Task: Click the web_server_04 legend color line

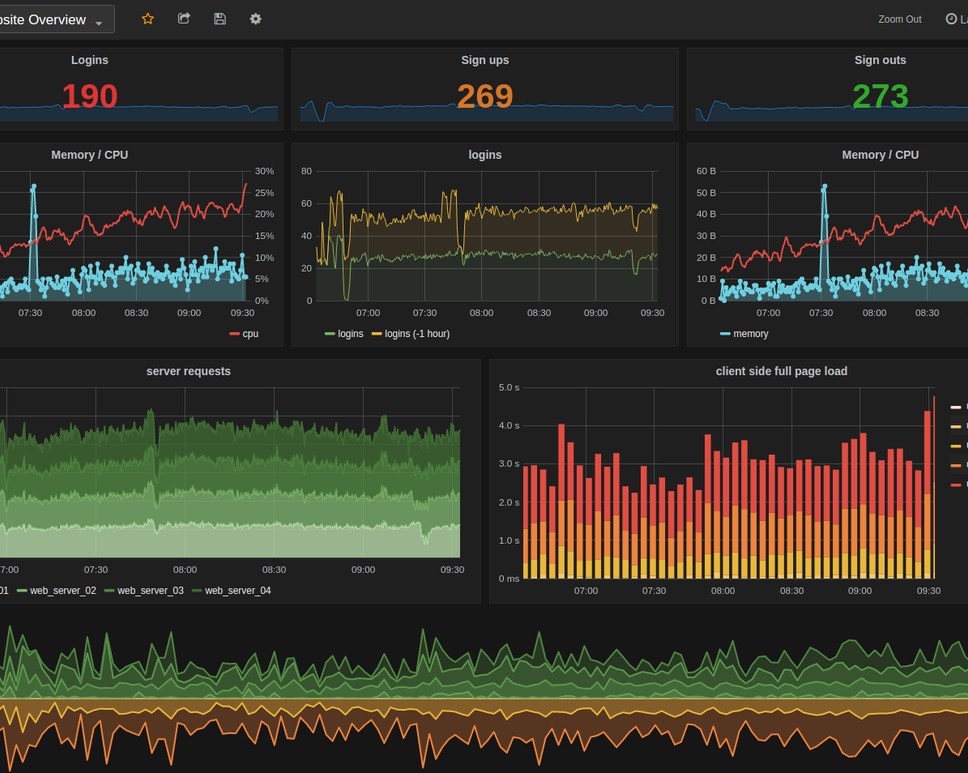Action: (197, 591)
